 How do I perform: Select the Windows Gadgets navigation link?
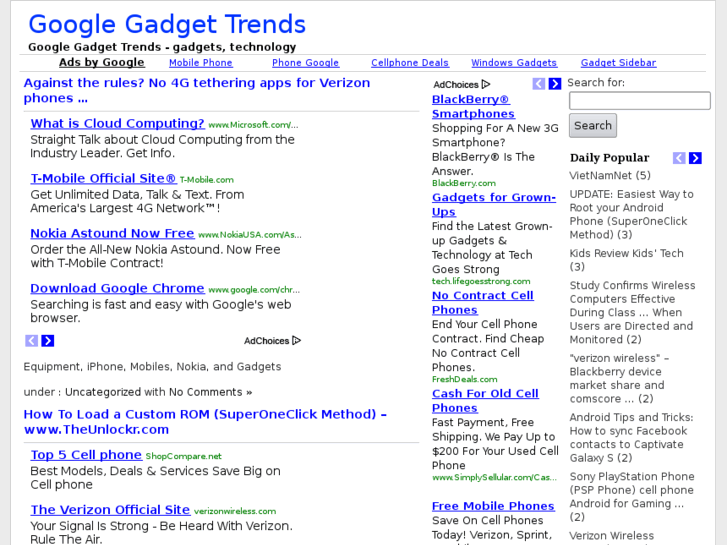514,63
